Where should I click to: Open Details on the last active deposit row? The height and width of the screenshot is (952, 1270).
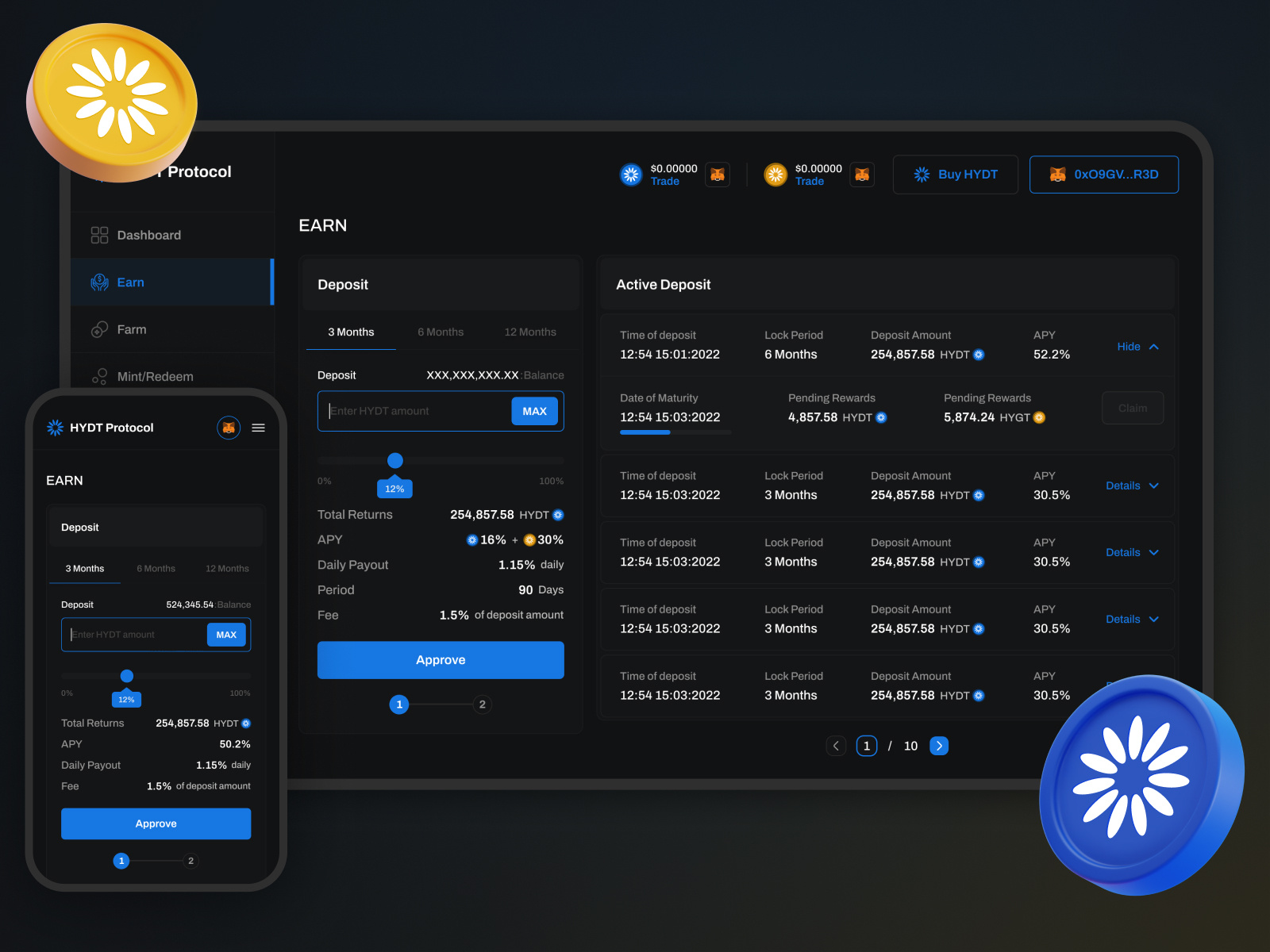point(1124,686)
